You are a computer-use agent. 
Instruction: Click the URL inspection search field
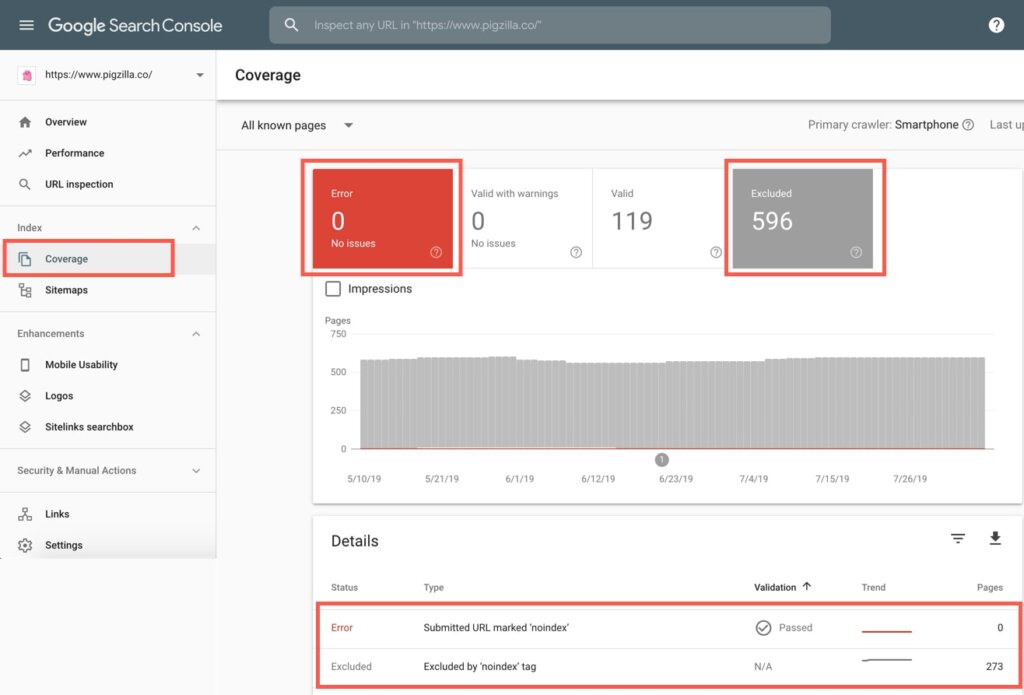pyautogui.click(x=550, y=25)
